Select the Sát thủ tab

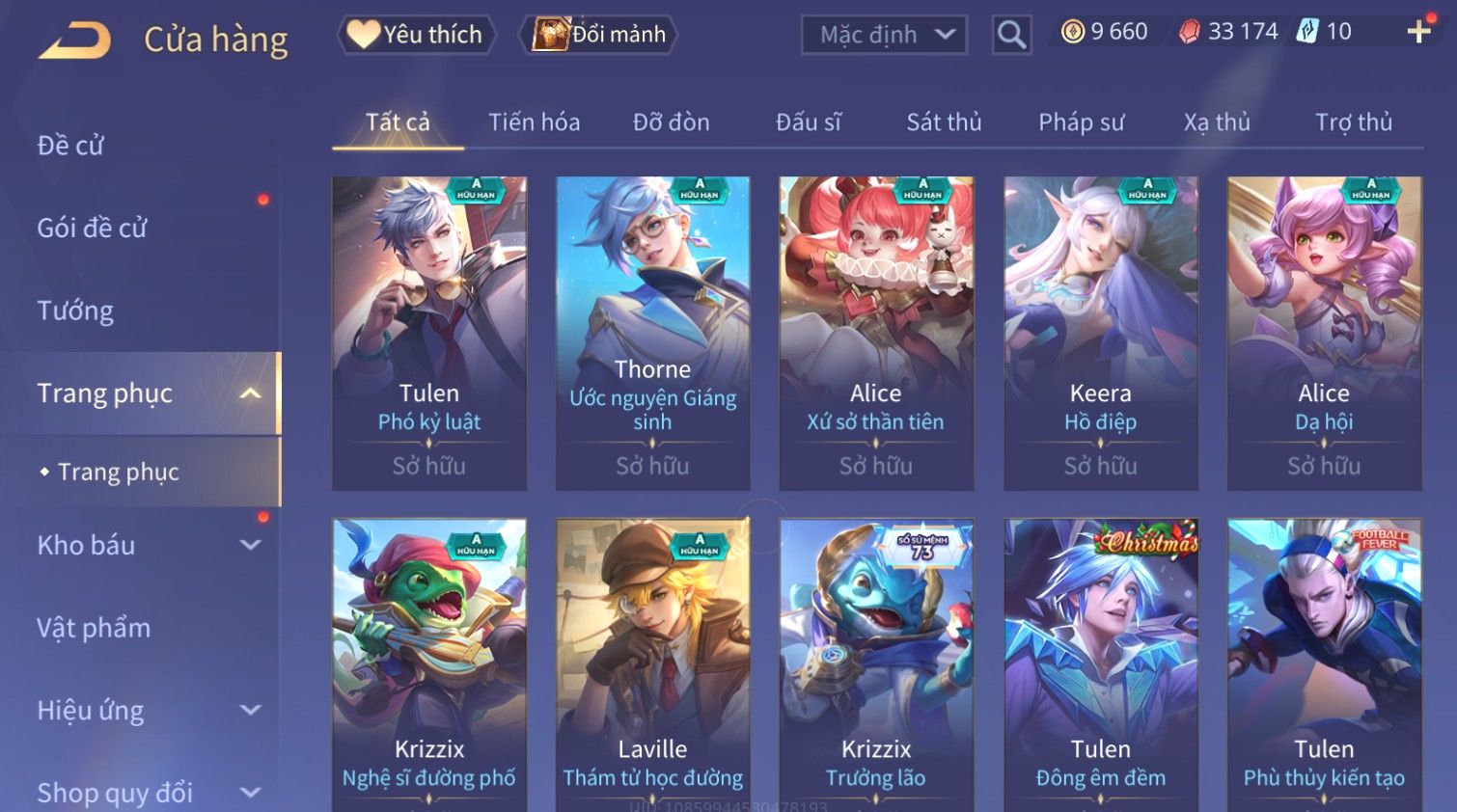tap(944, 122)
